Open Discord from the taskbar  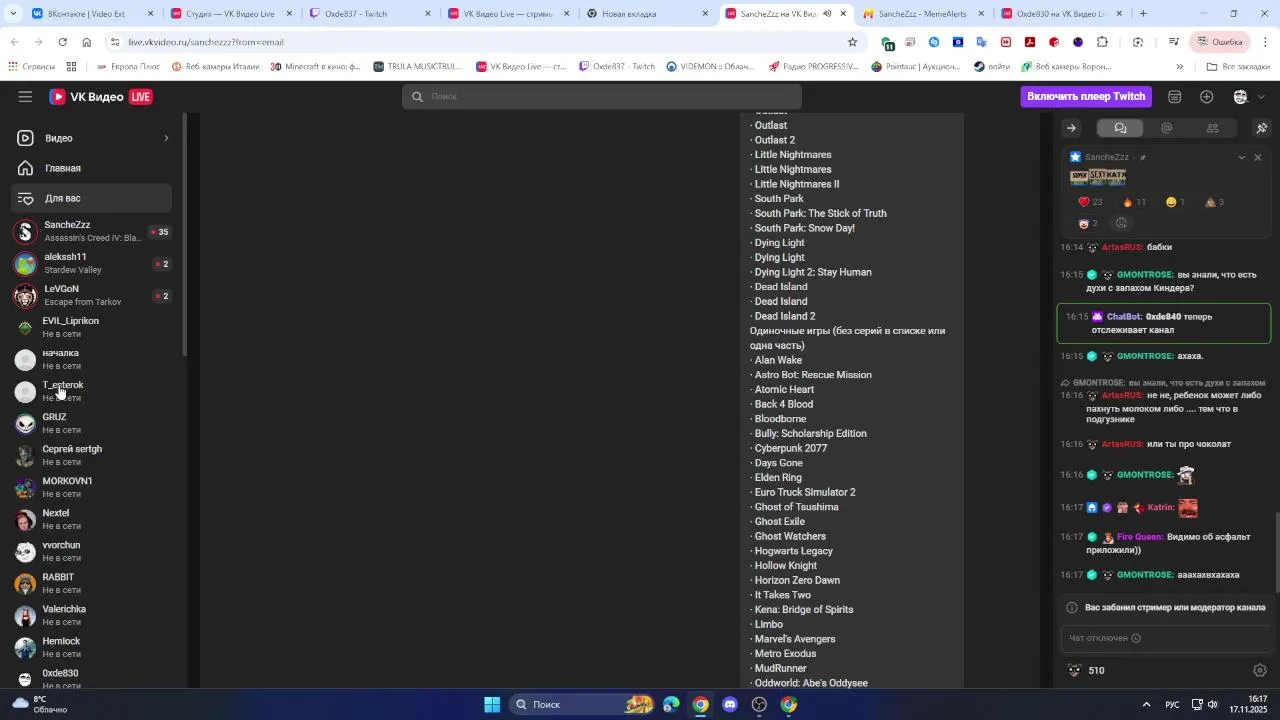point(730,704)
